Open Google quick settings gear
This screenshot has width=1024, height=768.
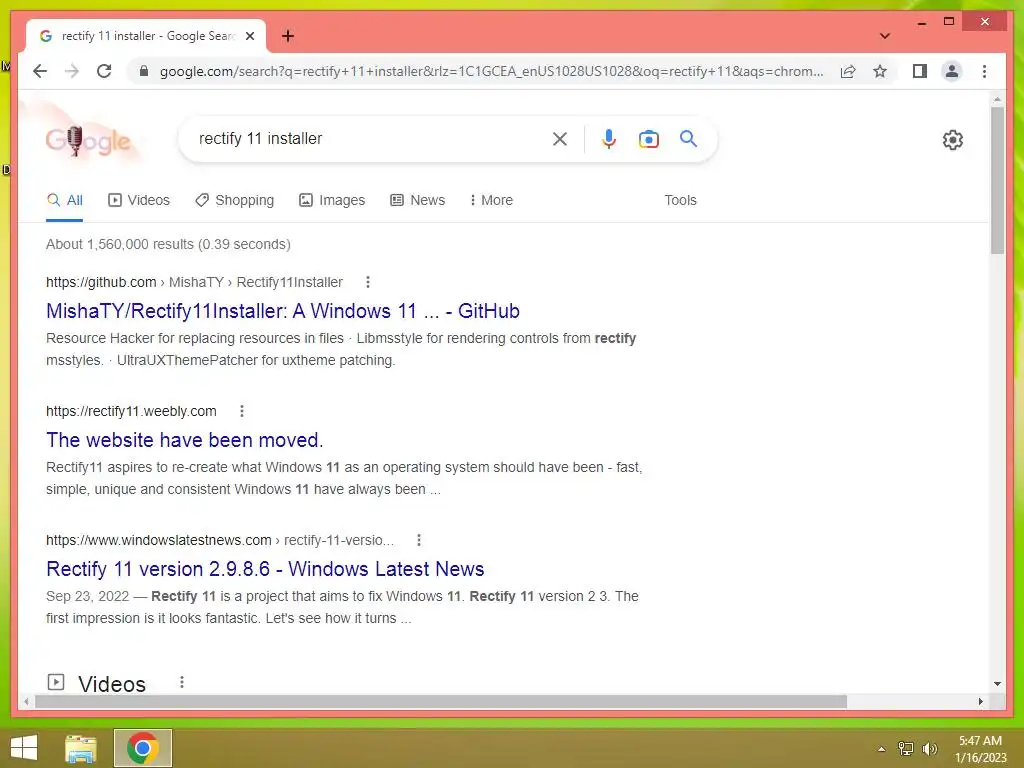[x=952, y=139]
